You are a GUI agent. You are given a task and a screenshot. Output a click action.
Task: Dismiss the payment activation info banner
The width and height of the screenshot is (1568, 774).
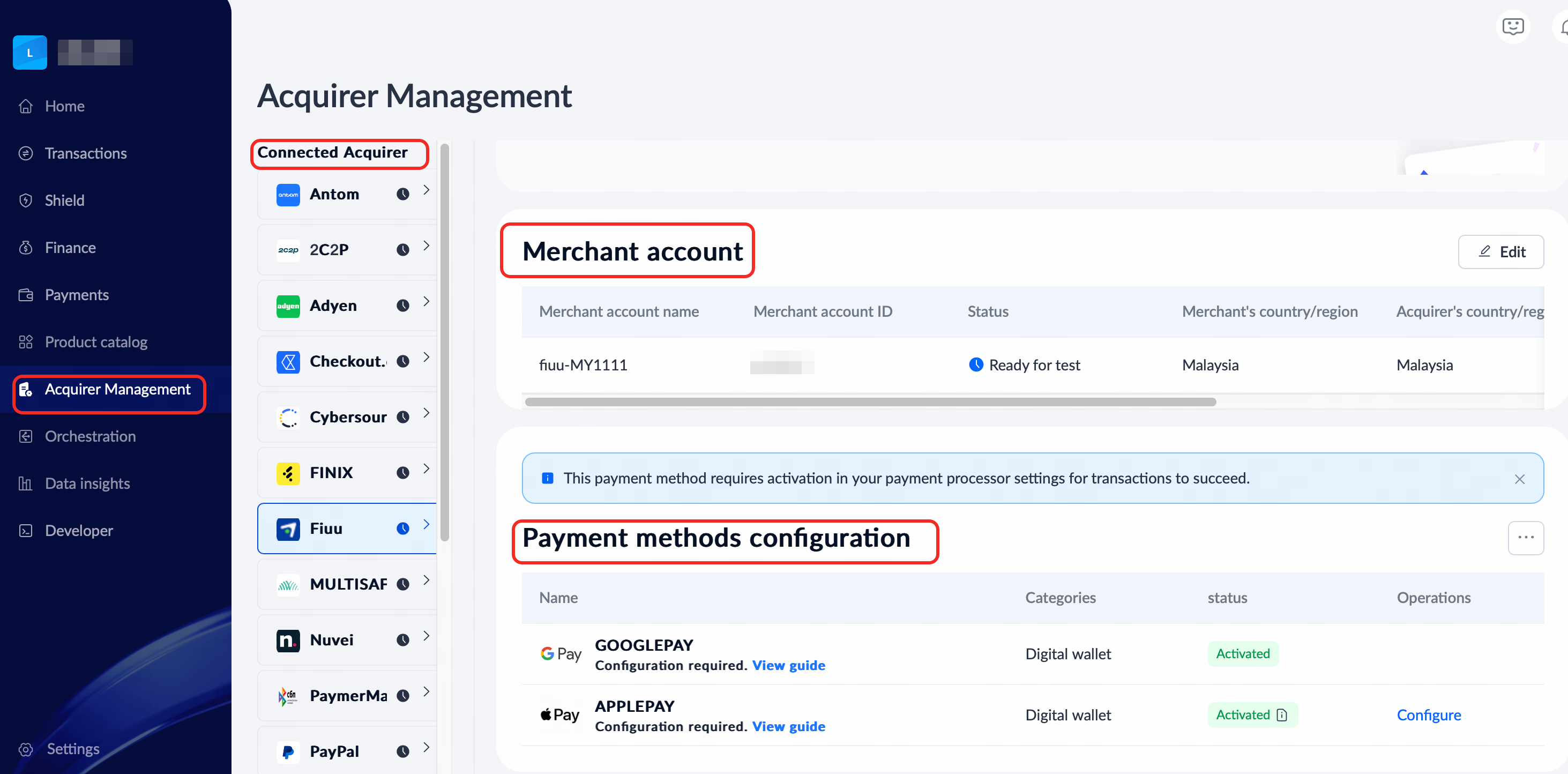coord(1519,479)
